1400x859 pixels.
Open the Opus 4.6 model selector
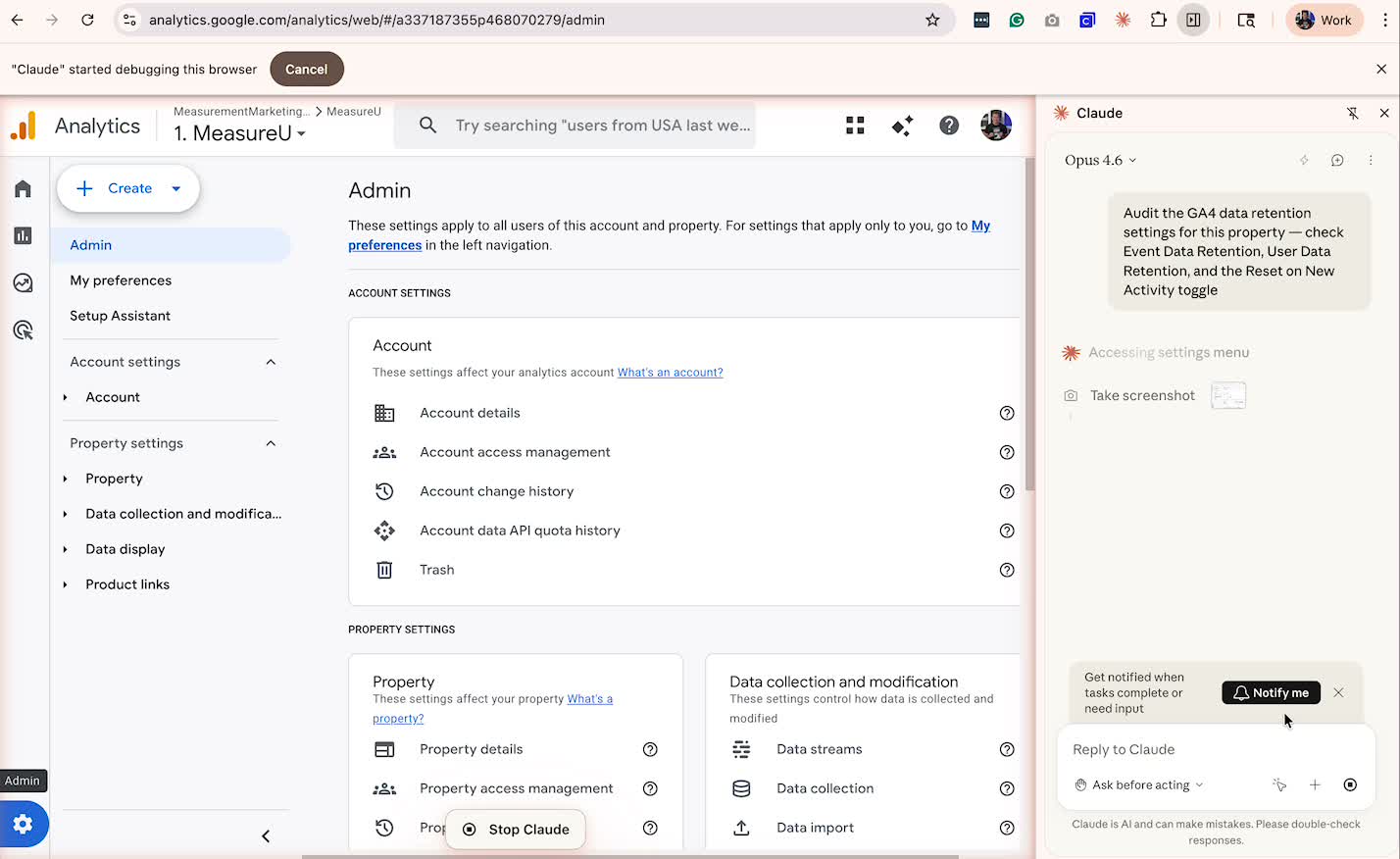point(1100,160)
